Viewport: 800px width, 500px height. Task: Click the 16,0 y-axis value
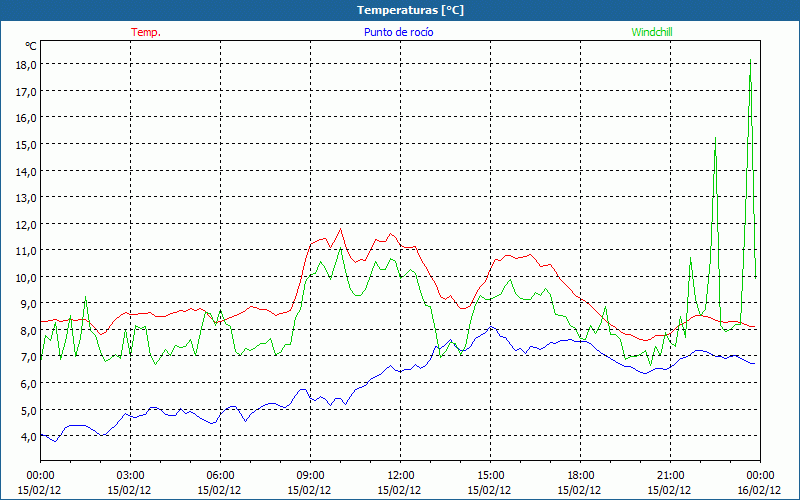point(26,118)
